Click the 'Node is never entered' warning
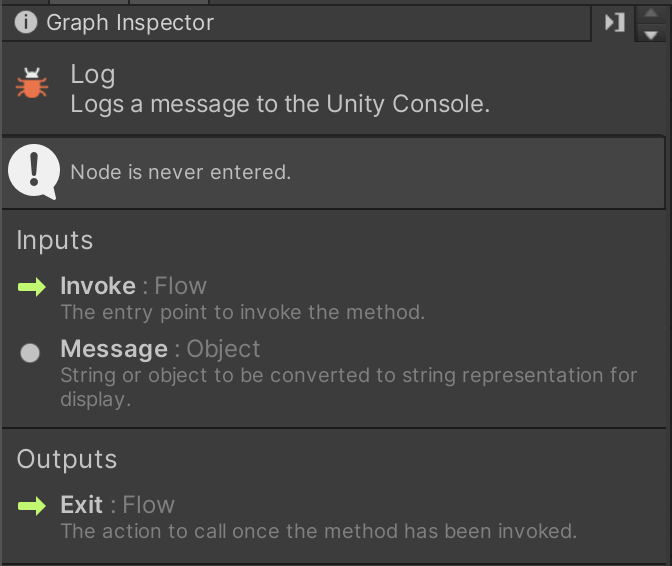Viewport: 672px width, 566px height. [181, 172]
